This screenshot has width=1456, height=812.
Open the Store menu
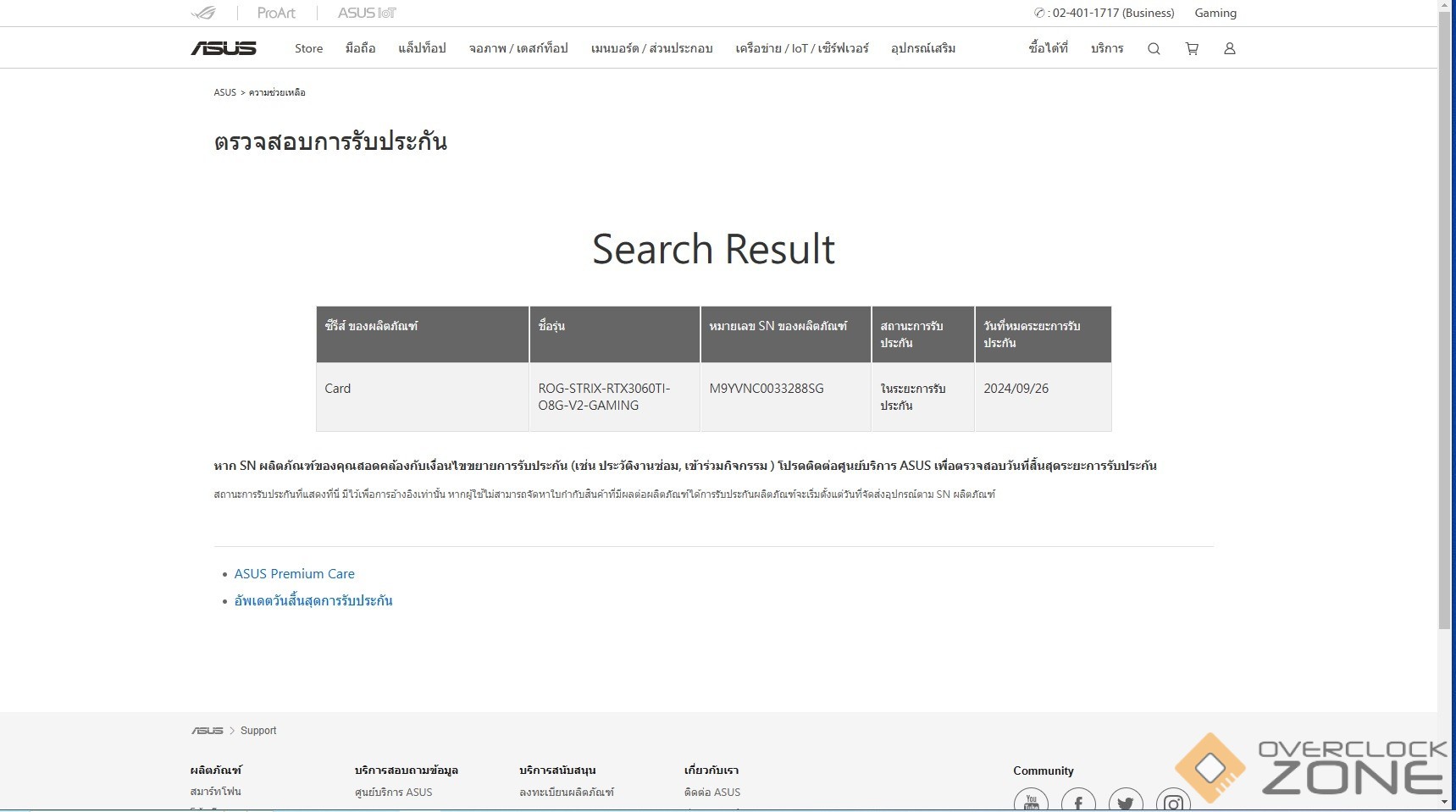[x=308, y=48]
